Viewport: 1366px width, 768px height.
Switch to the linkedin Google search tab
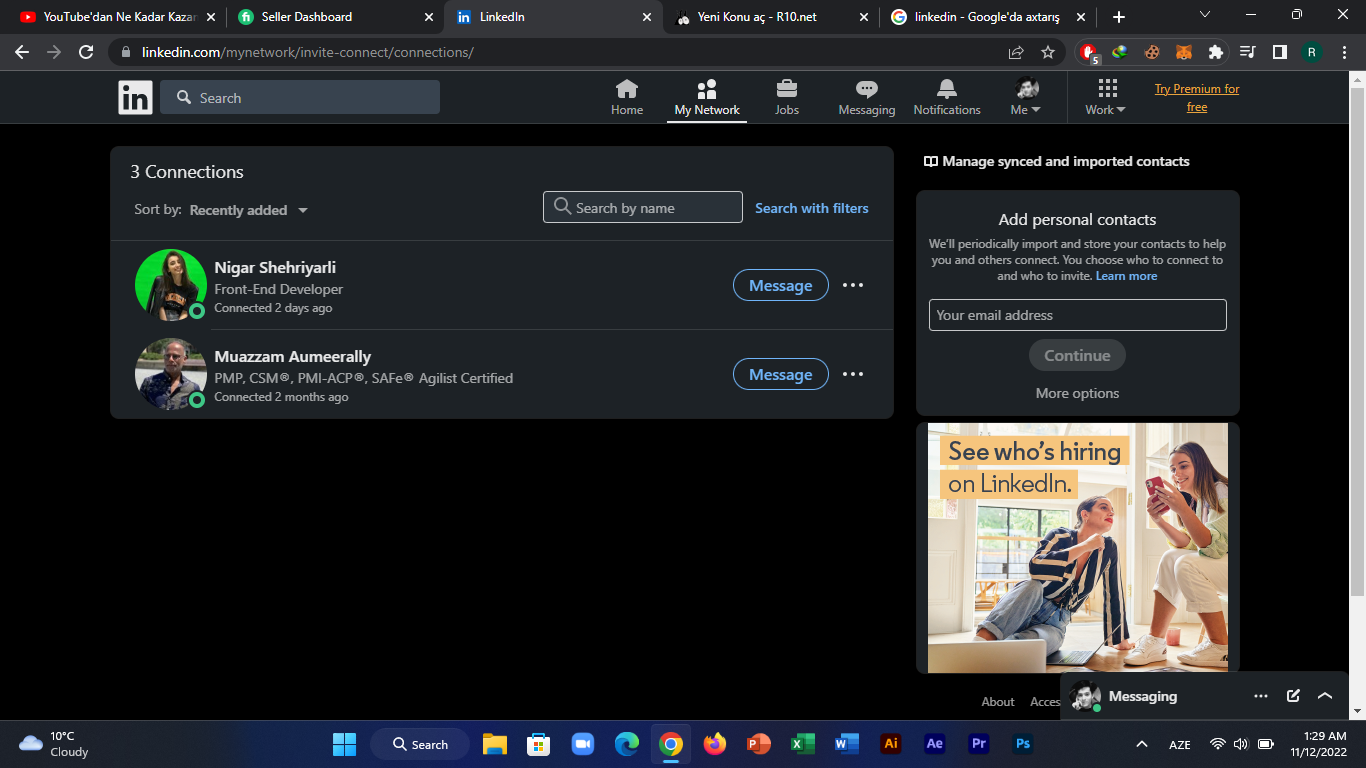click(x=988, y=17)
